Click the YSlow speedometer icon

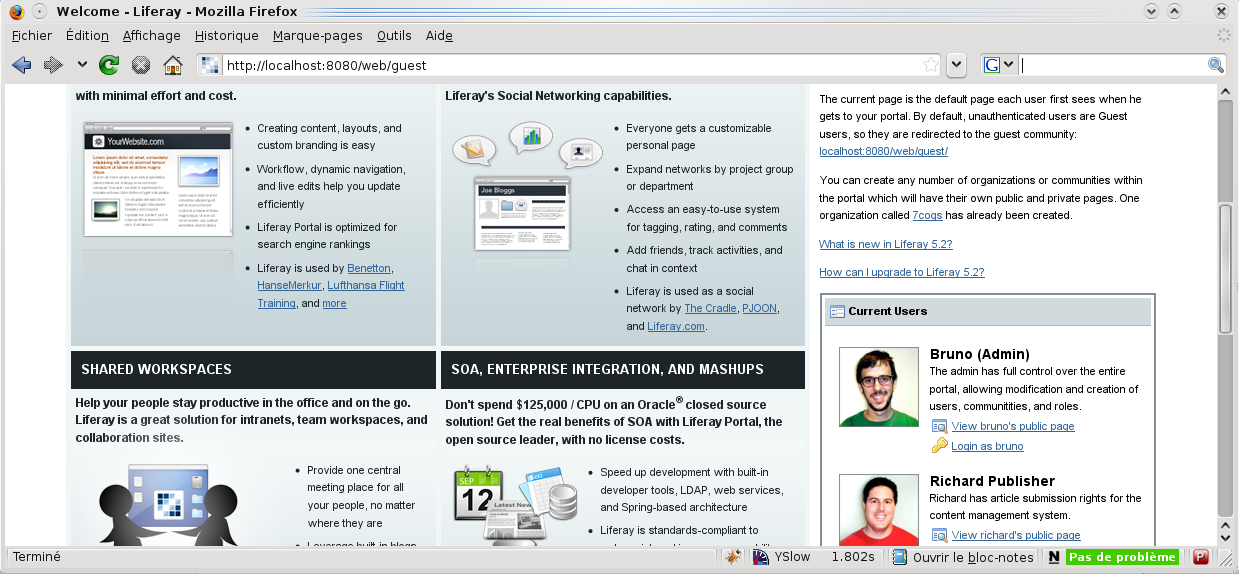(761, 557)
